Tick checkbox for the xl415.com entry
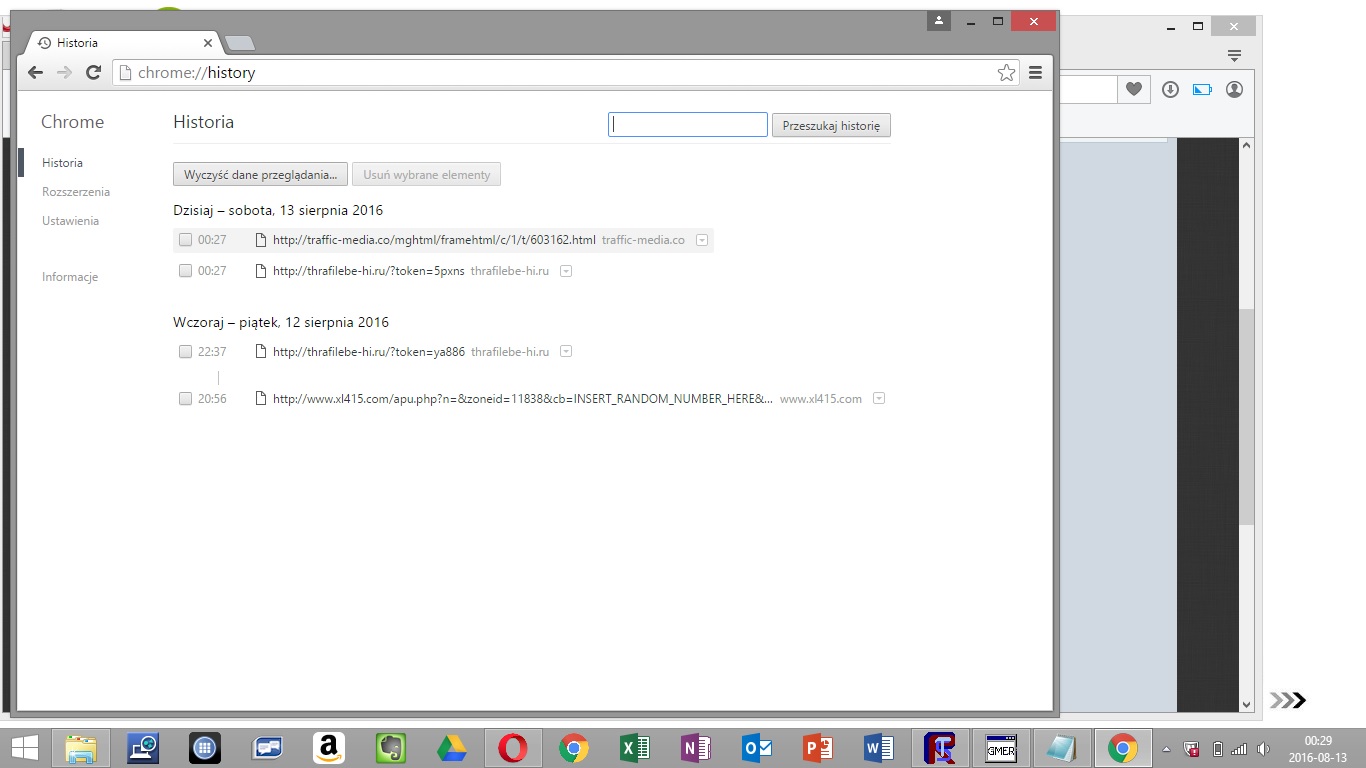 185,399
